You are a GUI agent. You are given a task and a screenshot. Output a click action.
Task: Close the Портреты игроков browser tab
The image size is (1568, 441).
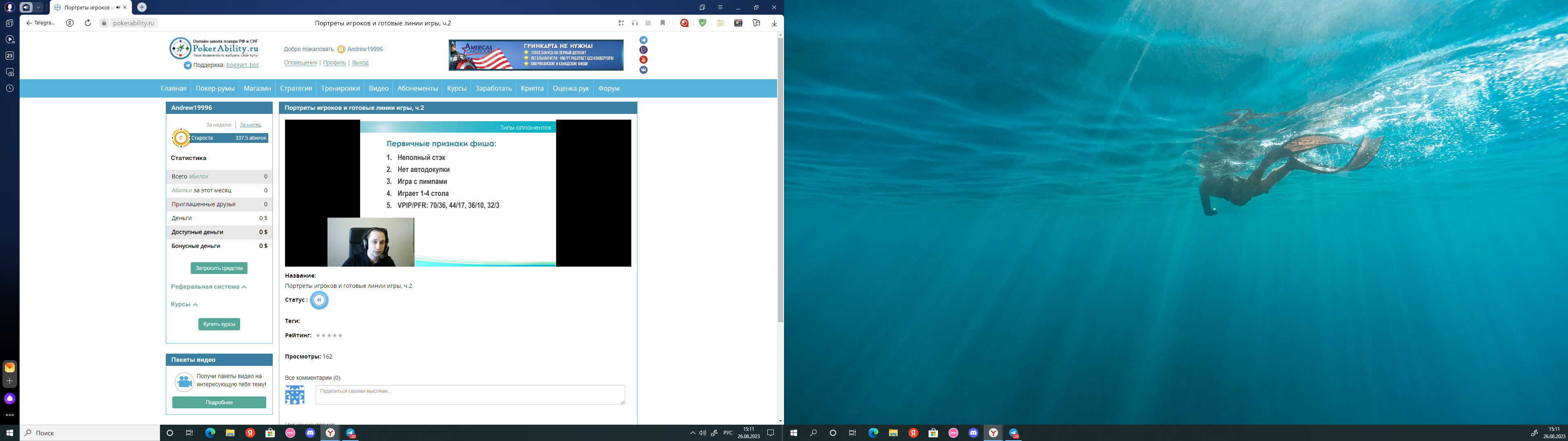(x=125, y=7)
